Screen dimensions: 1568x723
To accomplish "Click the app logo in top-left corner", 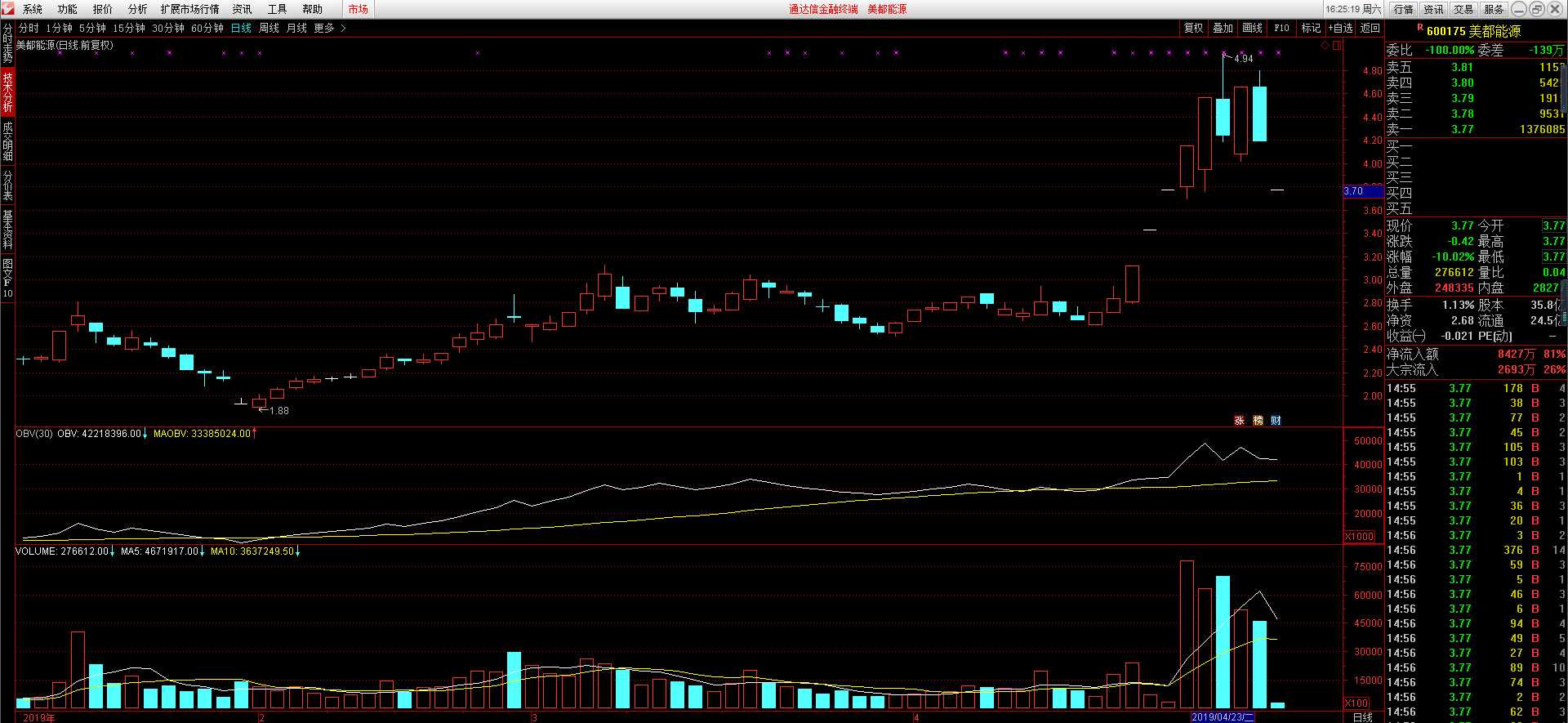I will (x=8, y=9).
